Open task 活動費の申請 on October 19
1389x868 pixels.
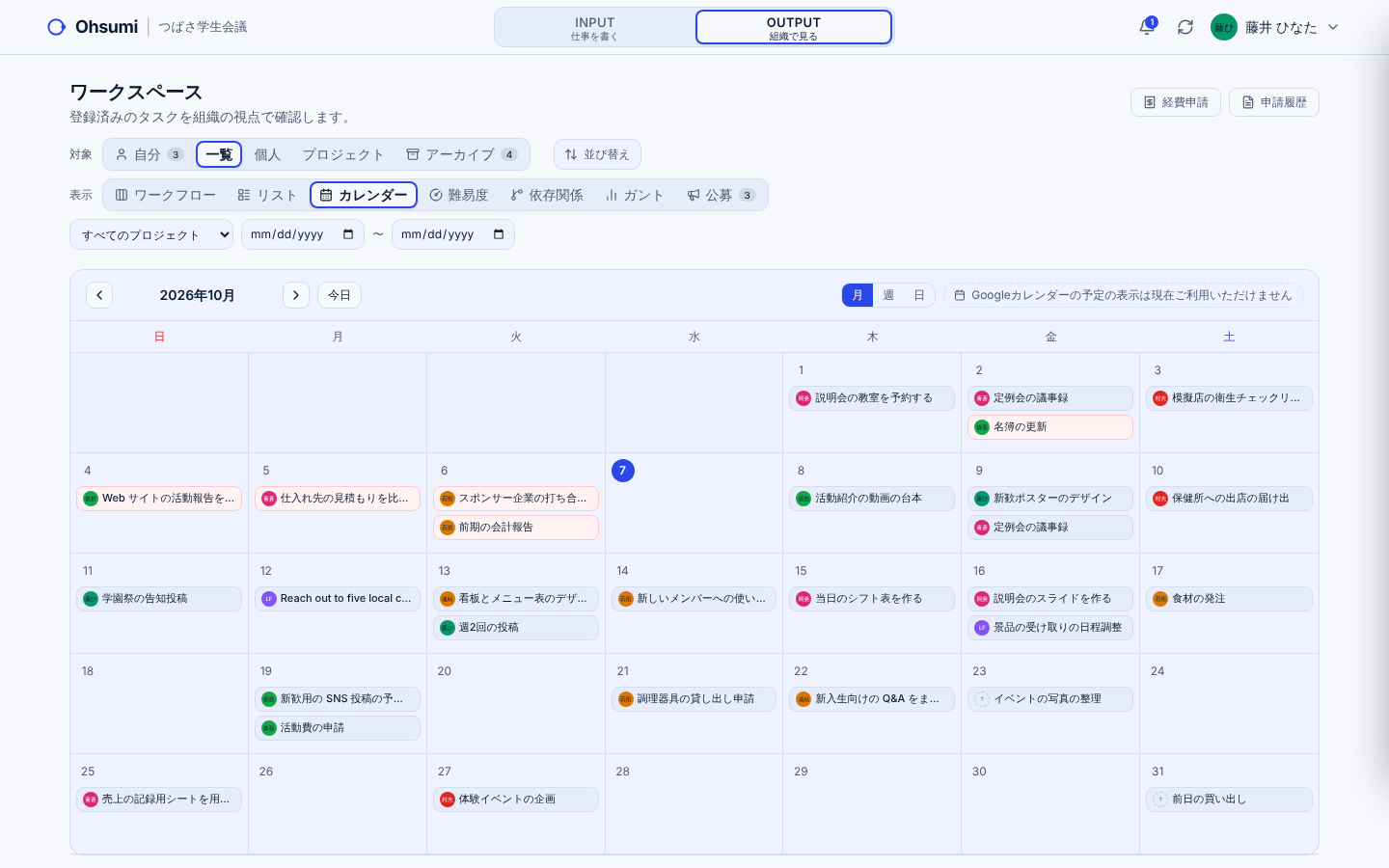point(338,728)
